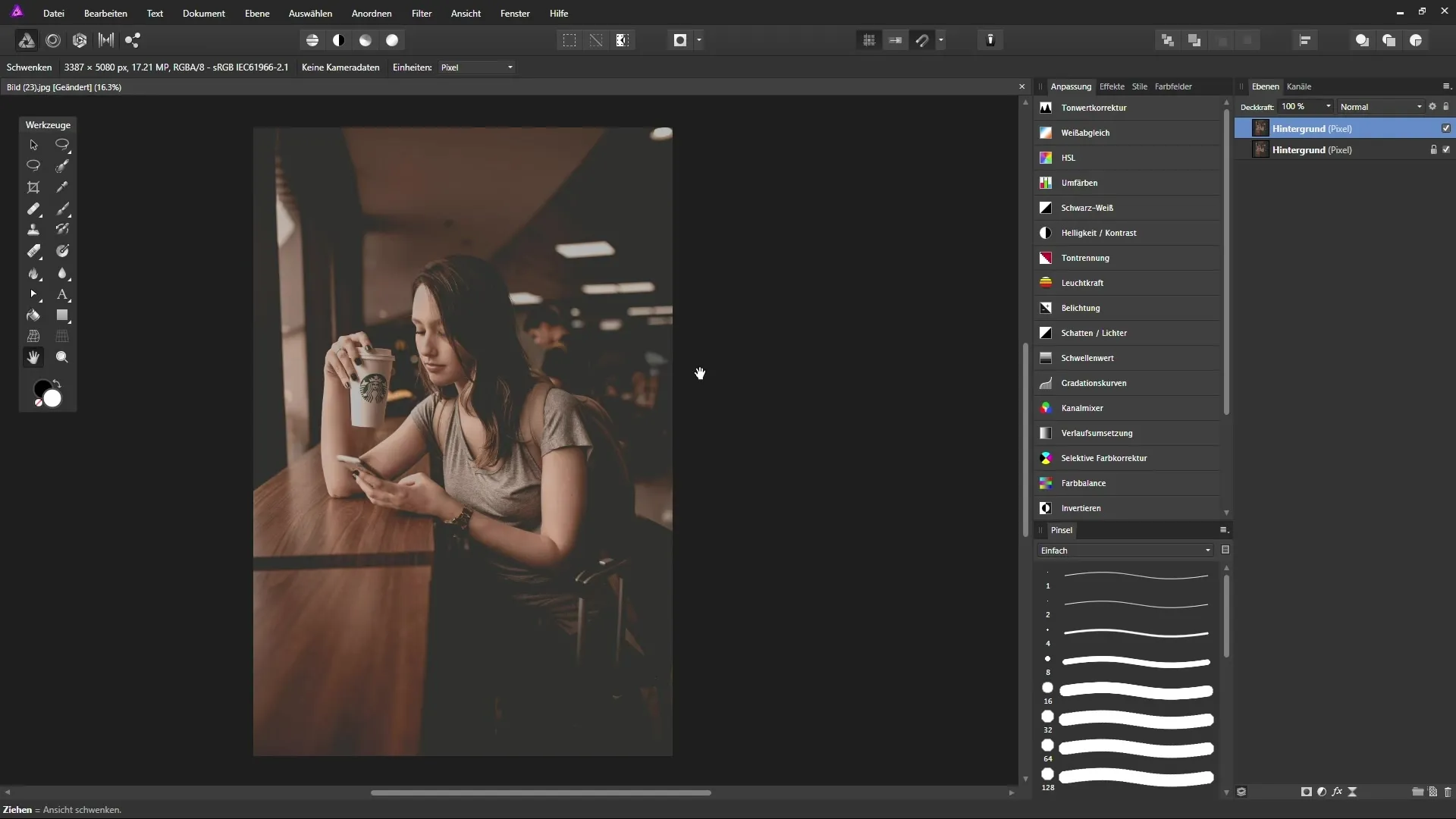Toggle visibility of selected Hintergrund layer
Screen dimensions: 1456x819
[1446, 128]
